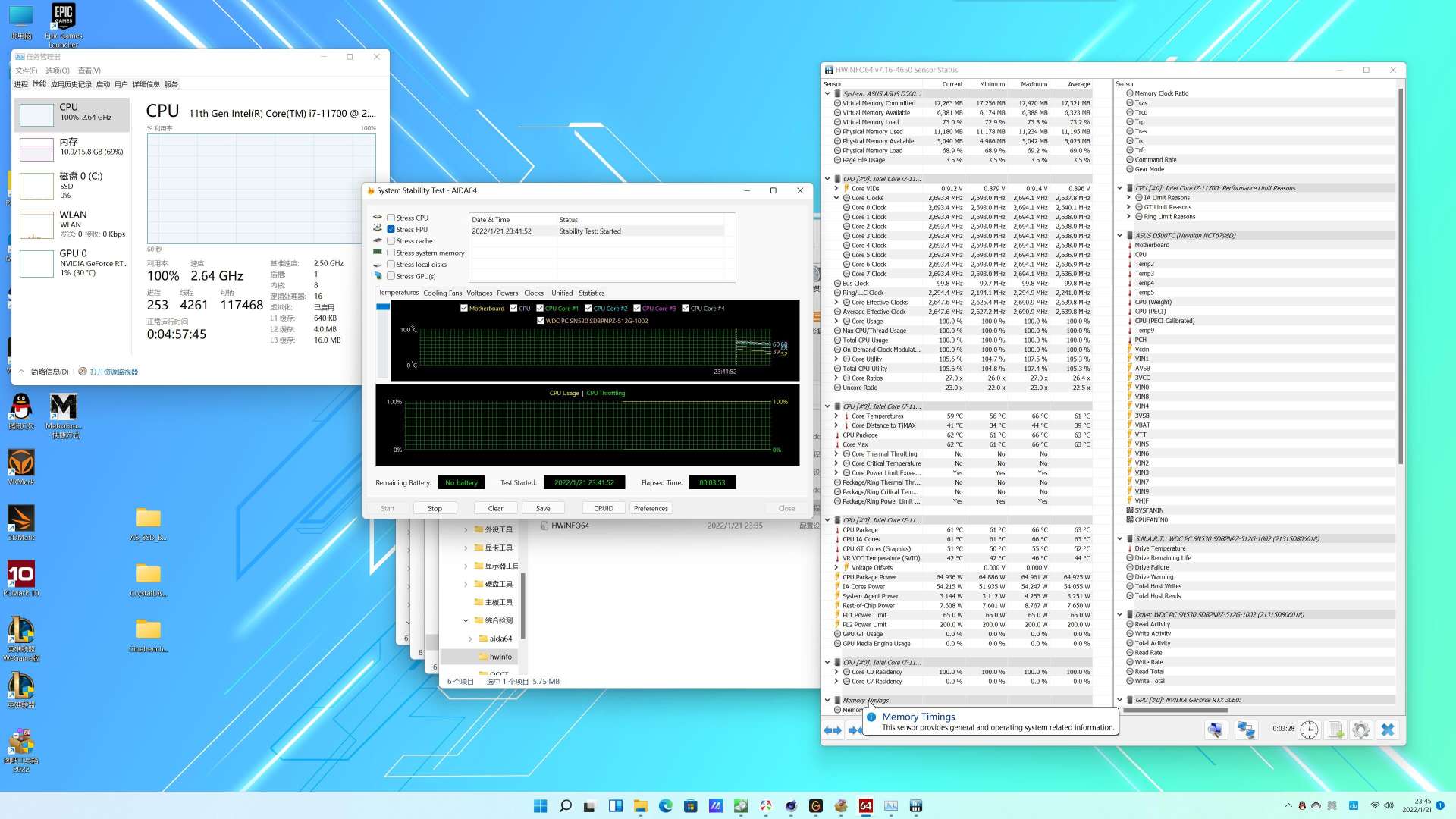The image size is (1456, 819).
Task: Click 打开资源监视器 link in Task Manager
Action: tap(114, 372)
